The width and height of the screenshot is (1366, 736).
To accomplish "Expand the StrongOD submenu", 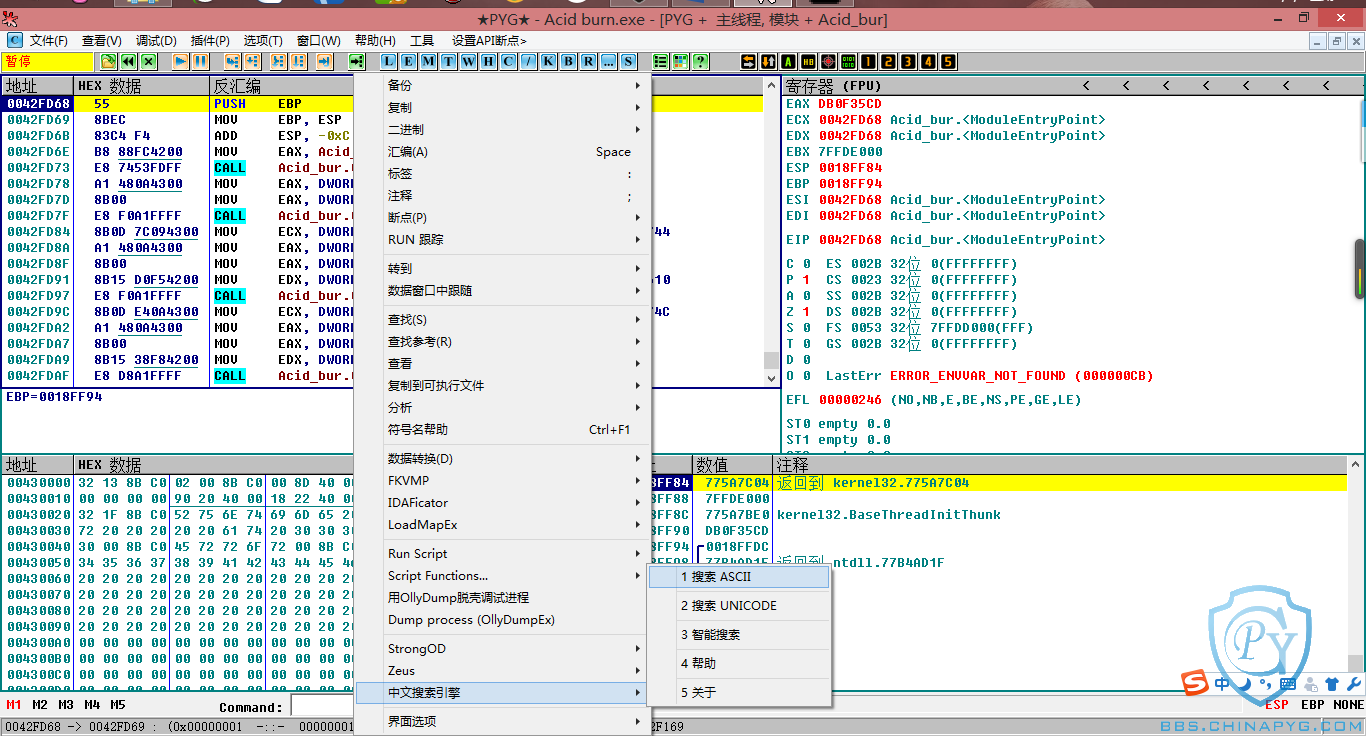I will click(x=502, y=648).
